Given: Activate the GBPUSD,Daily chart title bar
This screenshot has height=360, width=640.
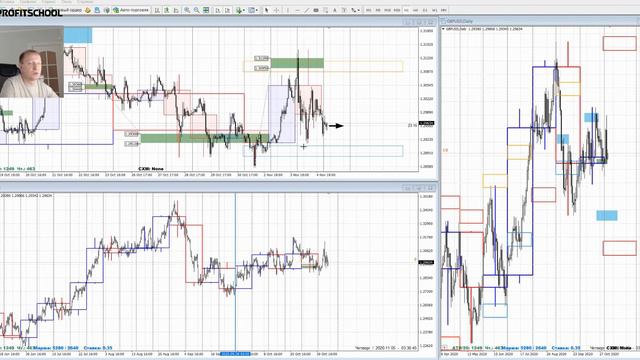Looking at the screenshot, I should [540, 21].
